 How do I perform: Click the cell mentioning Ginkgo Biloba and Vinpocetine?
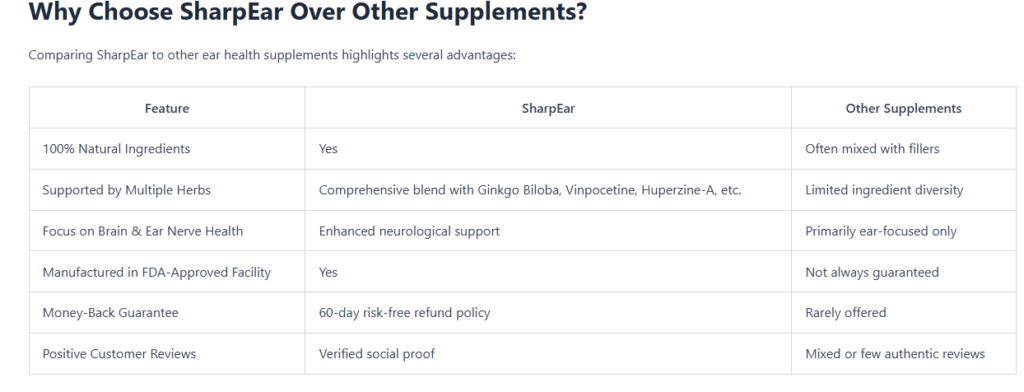pos(548,190)
